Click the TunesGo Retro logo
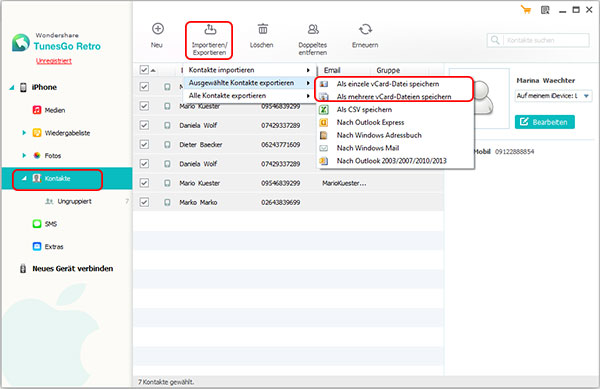The image size is (600, 389). click(x=21, y=43)
